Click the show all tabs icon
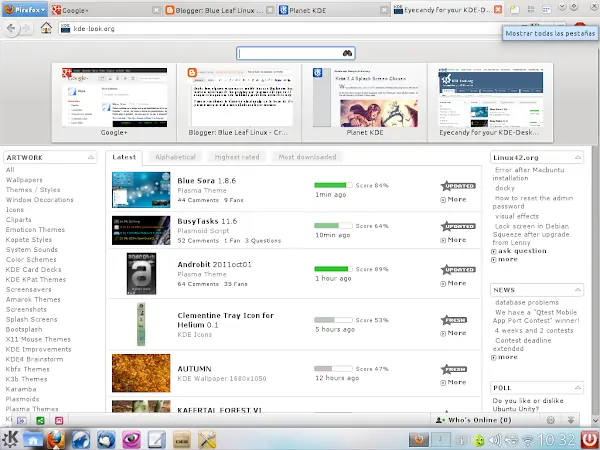600x450 pixels. [x=546, y=10]
